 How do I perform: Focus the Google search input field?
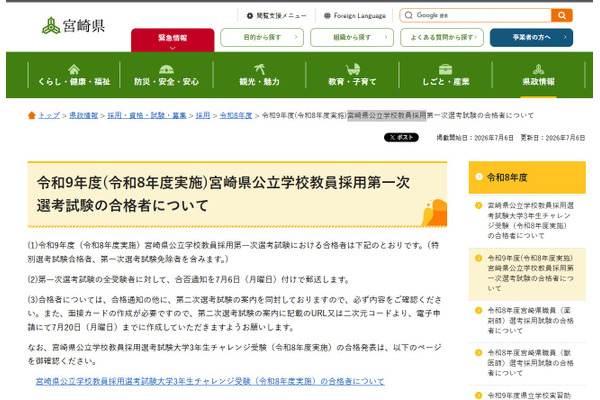[475, 15]
